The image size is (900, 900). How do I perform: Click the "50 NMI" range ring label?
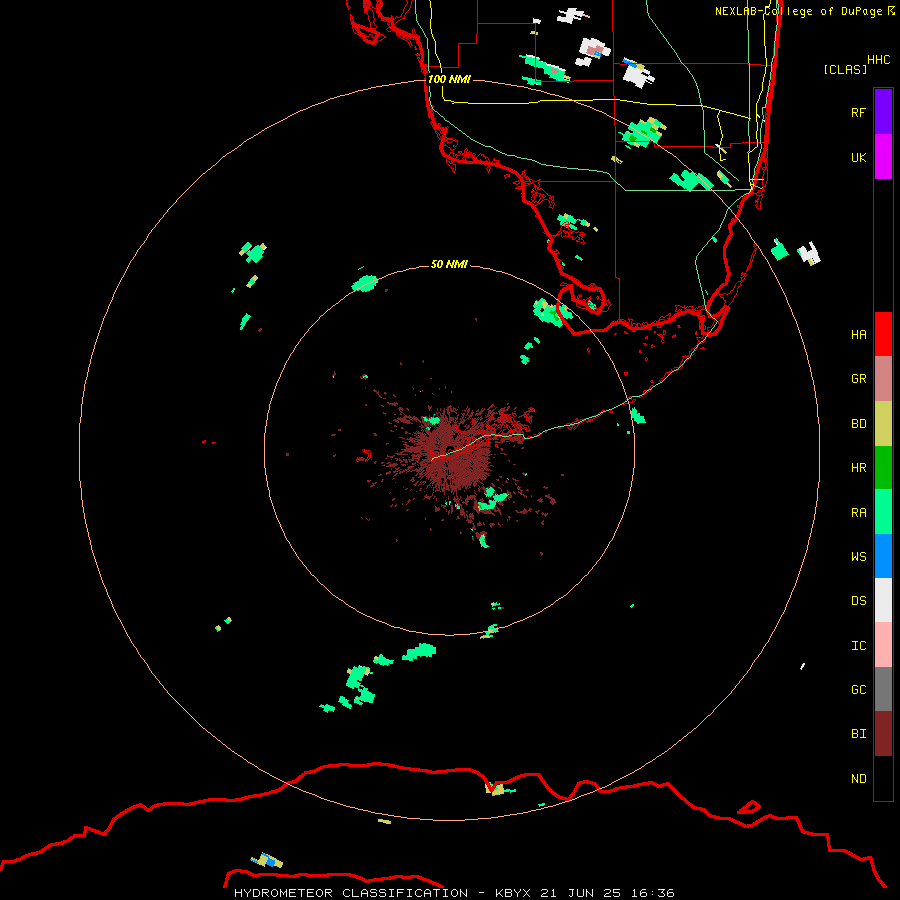point(449,264)
